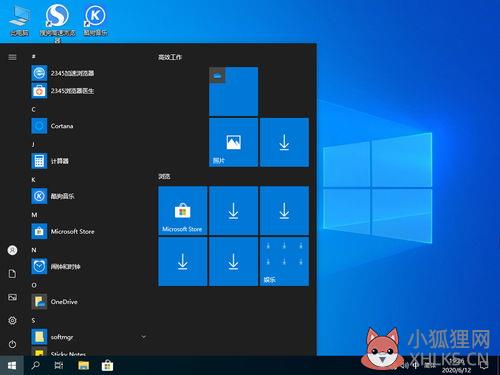
Task: Launch 2345加速浏览器 from the app list
Action: [x=89, y=73]
